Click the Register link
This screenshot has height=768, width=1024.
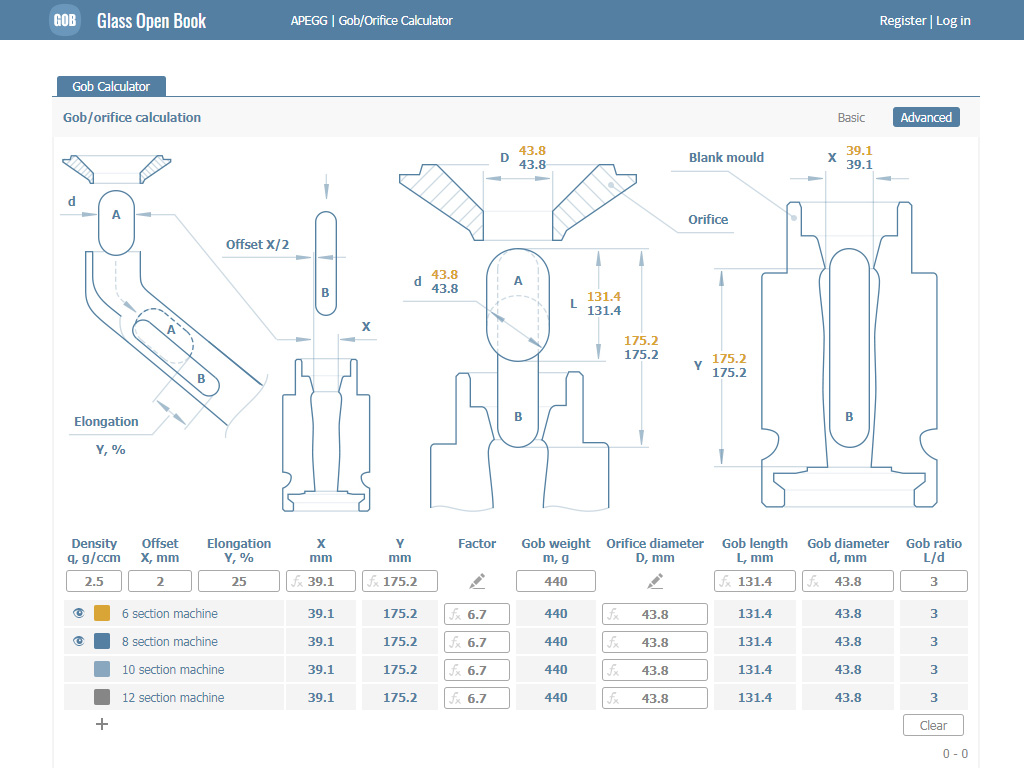pyautogui.click(x=902, y=20)
